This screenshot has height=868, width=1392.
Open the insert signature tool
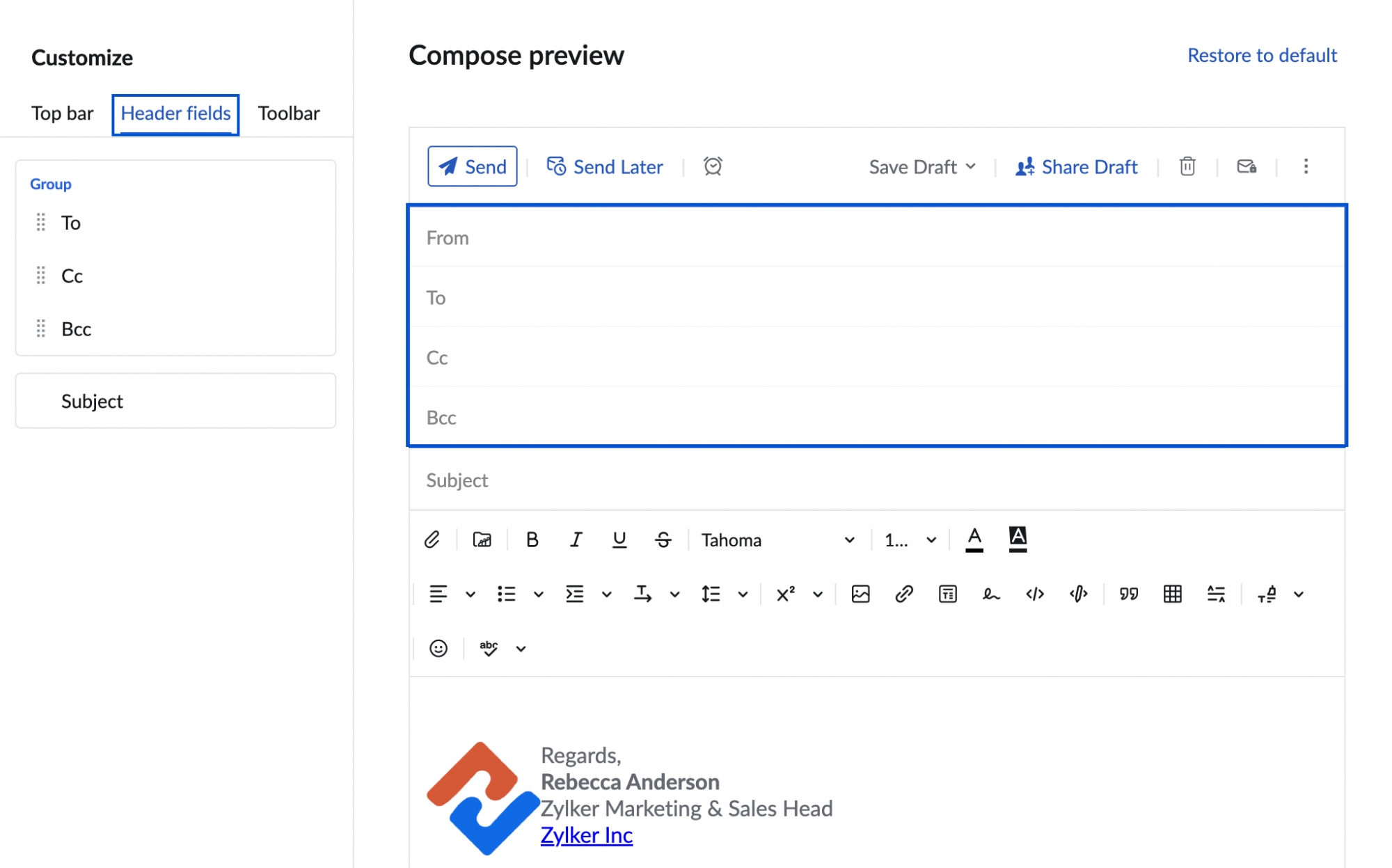tap(991, 594)
